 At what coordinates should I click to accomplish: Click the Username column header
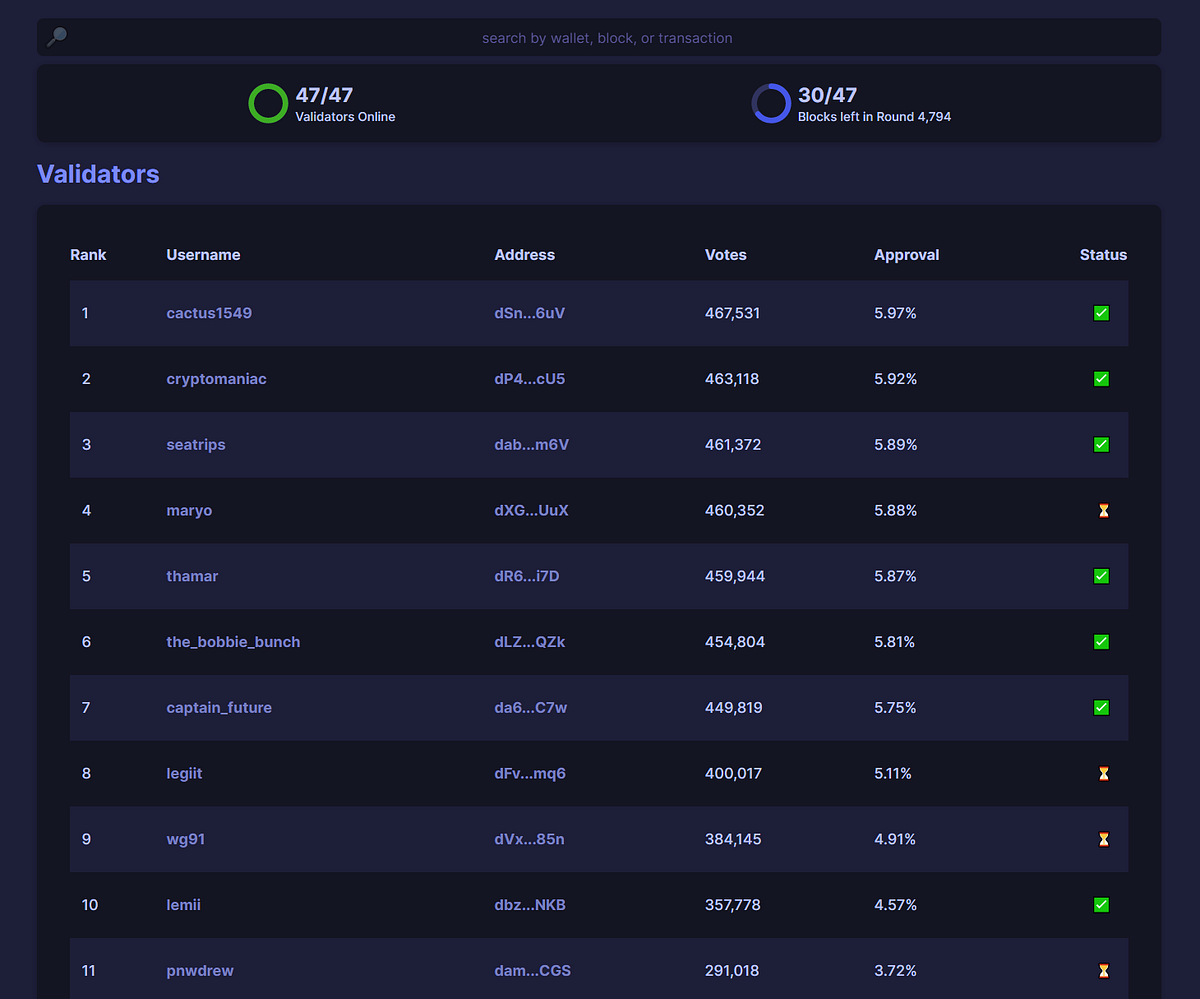(x=203, y=255)
